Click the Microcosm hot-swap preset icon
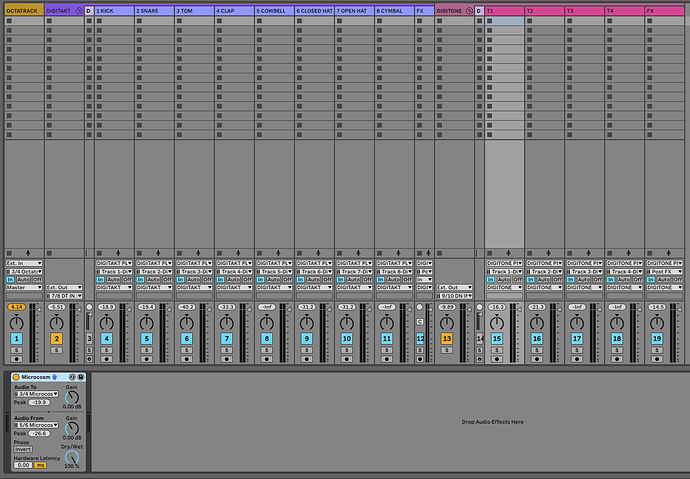This screenshot has height=479, width=690. pos(69,376)
